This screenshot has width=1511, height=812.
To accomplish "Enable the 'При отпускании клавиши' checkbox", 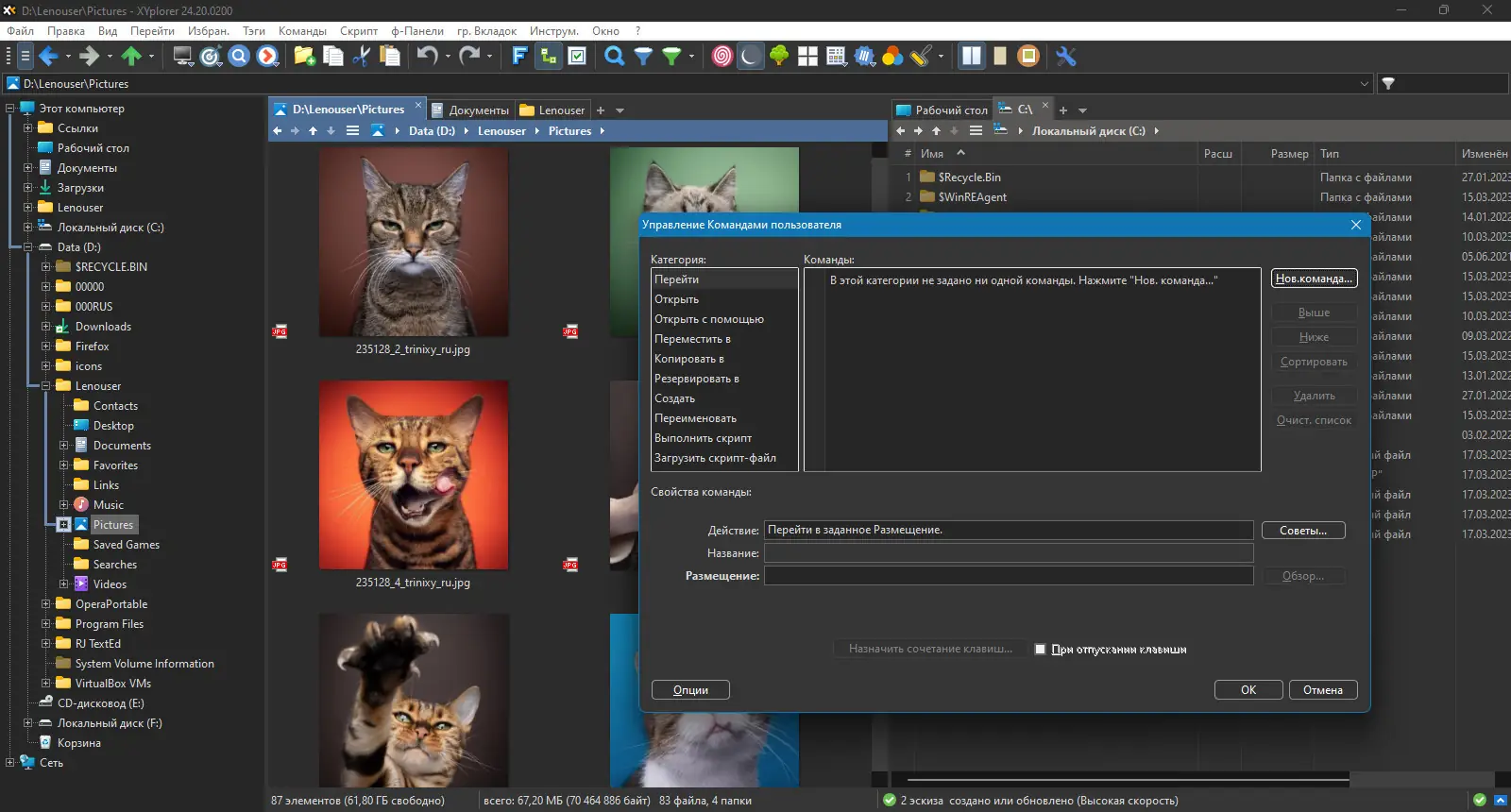I will coord(1040,650).
